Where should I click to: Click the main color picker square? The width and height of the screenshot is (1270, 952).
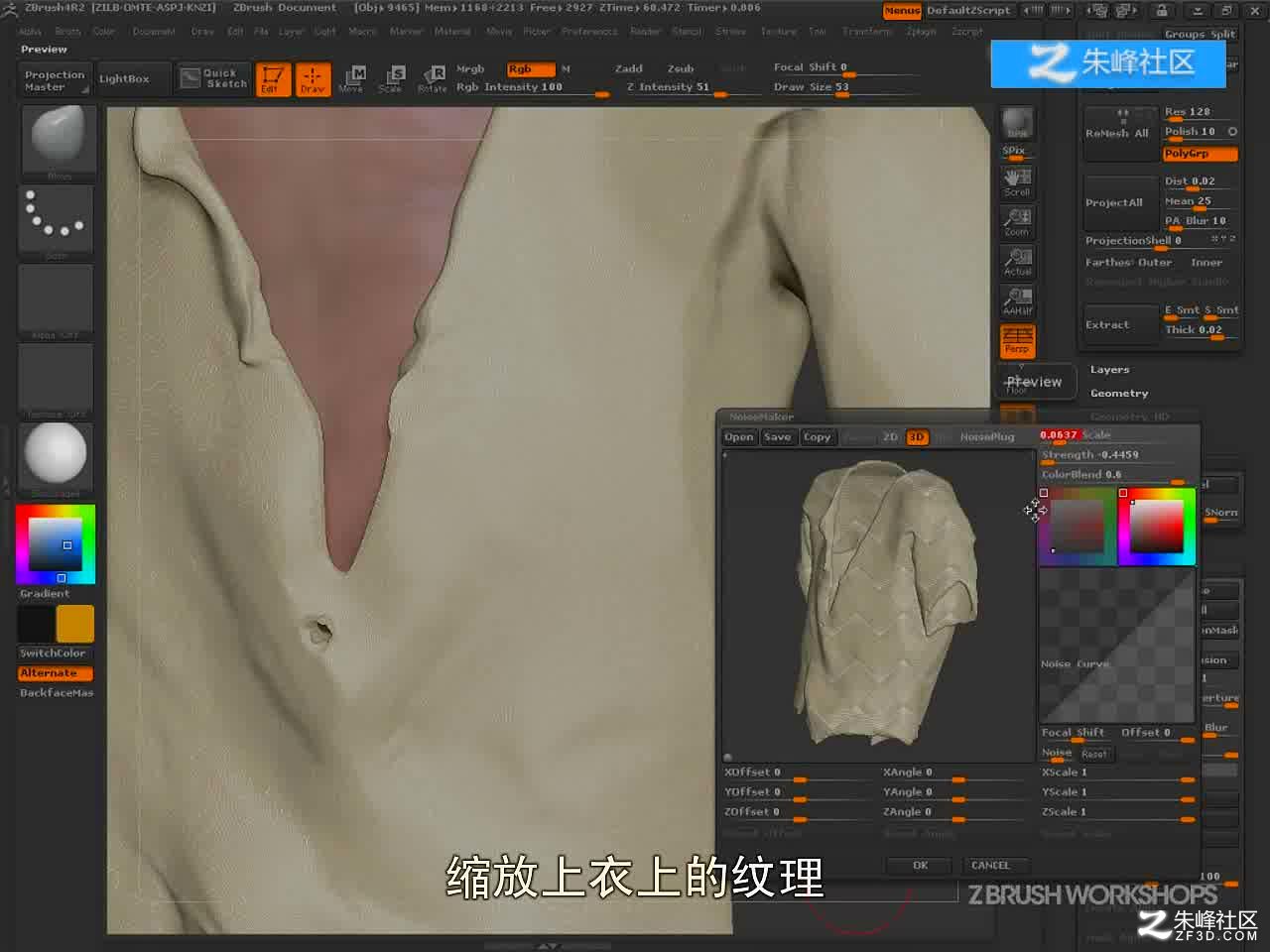[x=55, y=543]
